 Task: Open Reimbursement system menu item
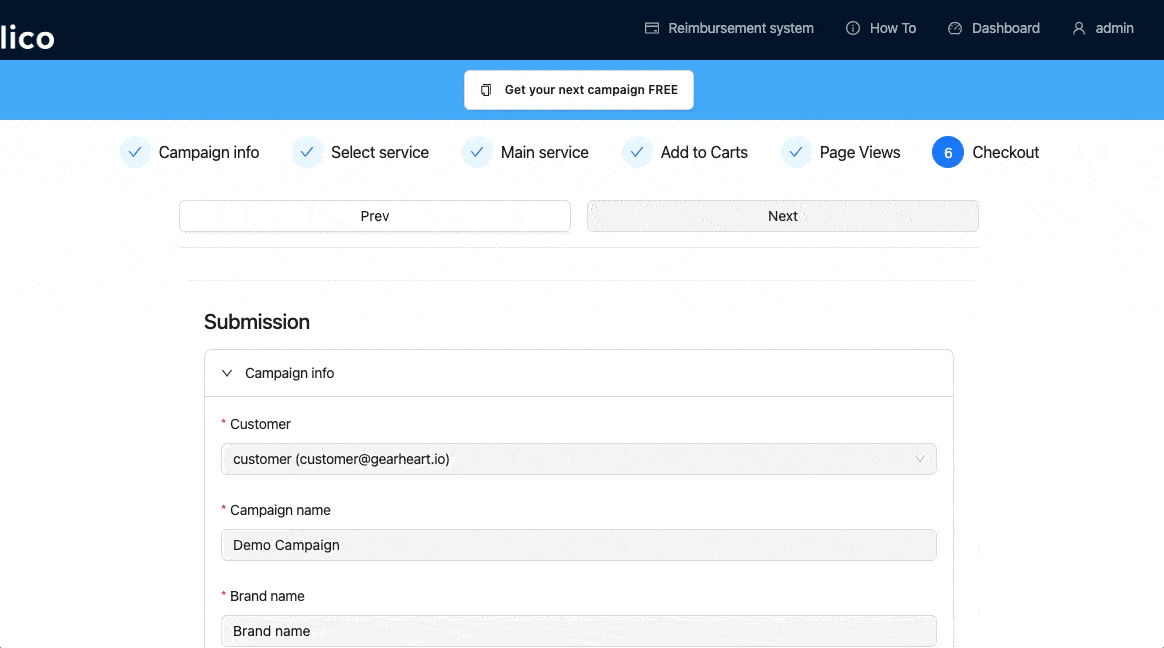click(x=729, y=28)
